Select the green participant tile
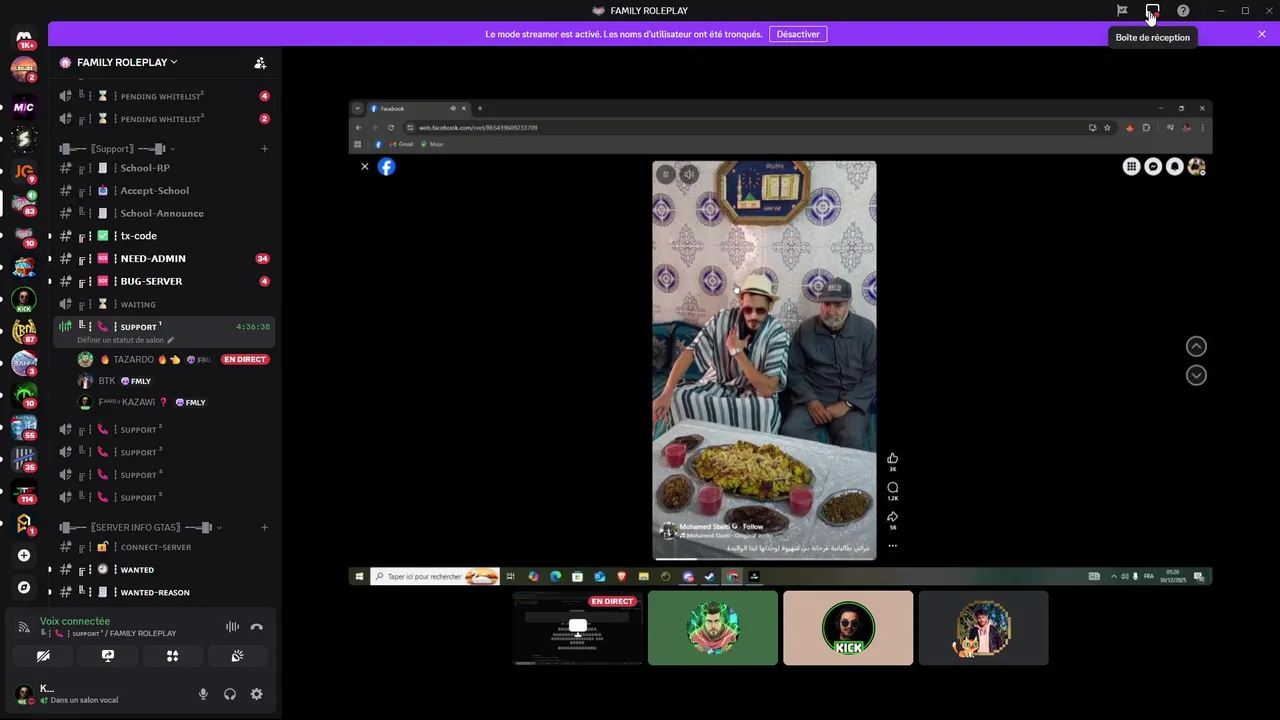Viewport: 1280px width, 720px height. pos(712,628)
